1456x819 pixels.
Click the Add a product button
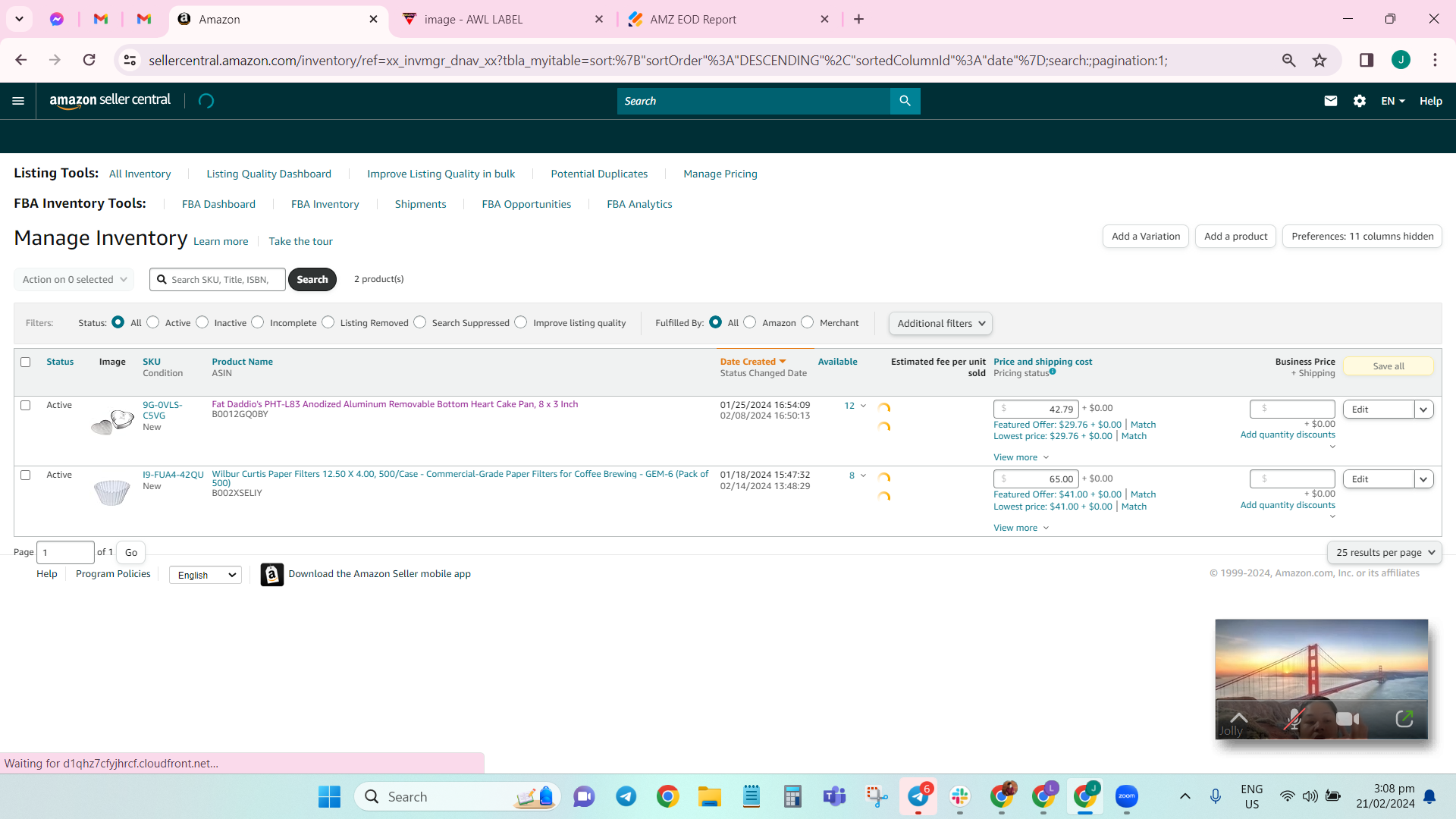coord(1236,237)
